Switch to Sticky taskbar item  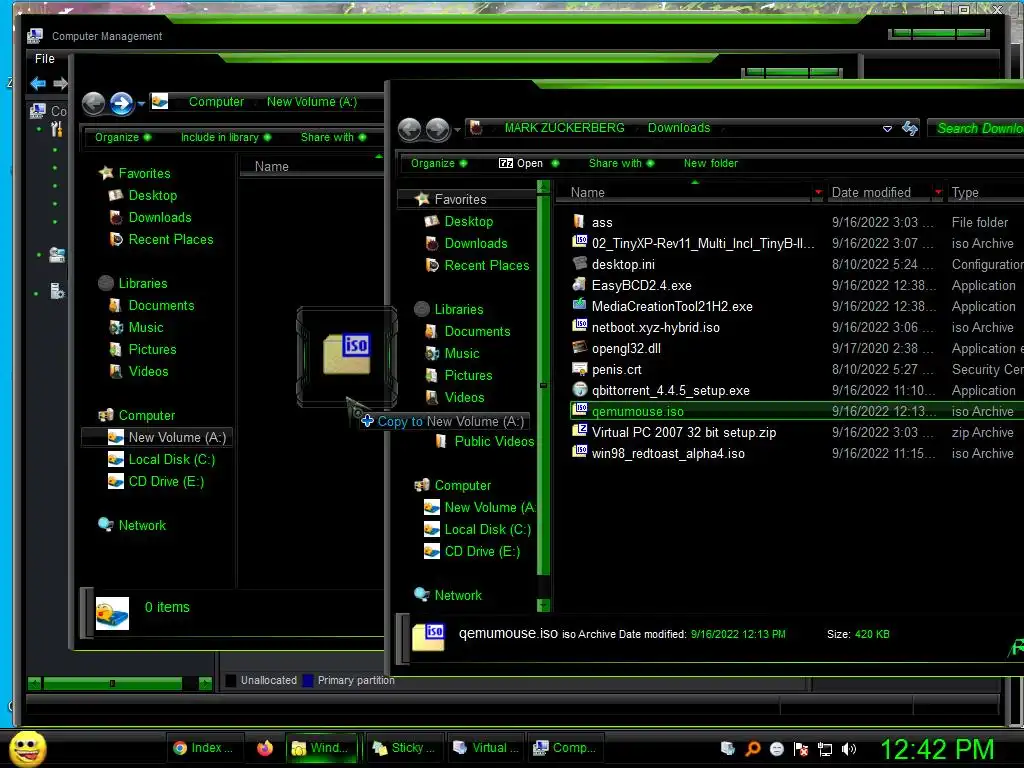[x=404, y=748]
